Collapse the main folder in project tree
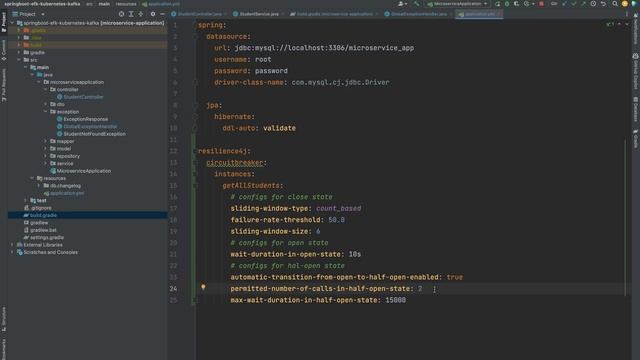Viewport: 640px width, 360px height. pos(26,67)
